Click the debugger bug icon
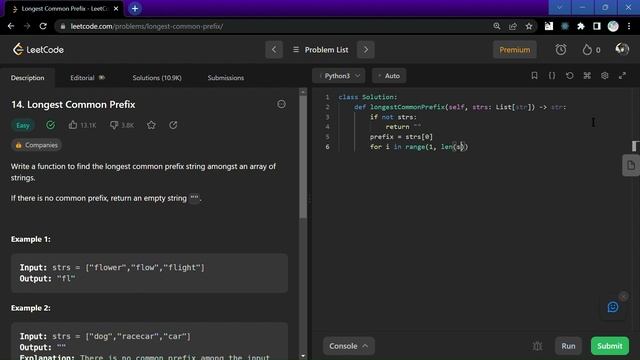Image resolution: width=640 pixels, height=360 pixels. pos(537,346)
